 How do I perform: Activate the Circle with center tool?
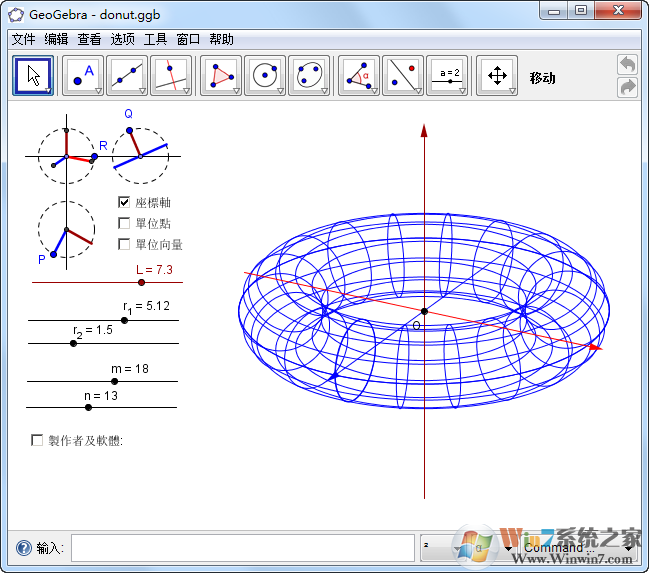[x=265, y=76]
